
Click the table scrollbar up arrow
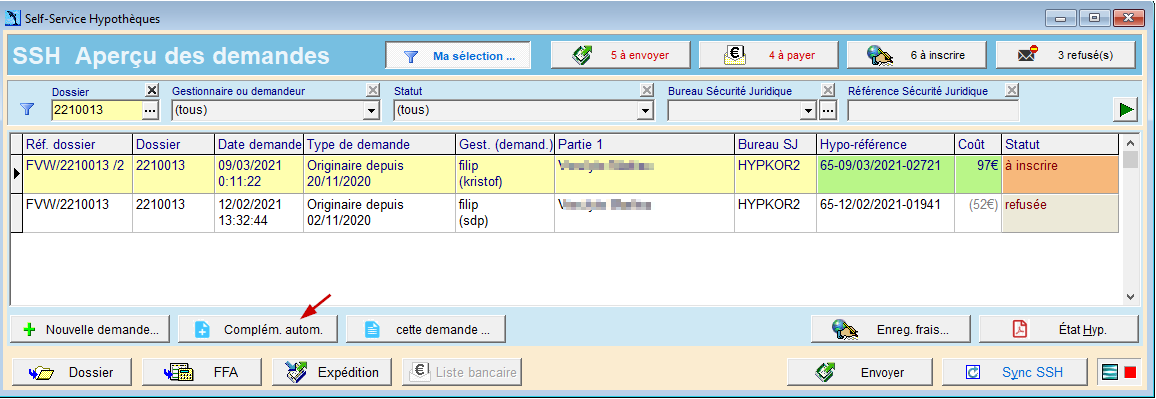(x=1130, y=142)
